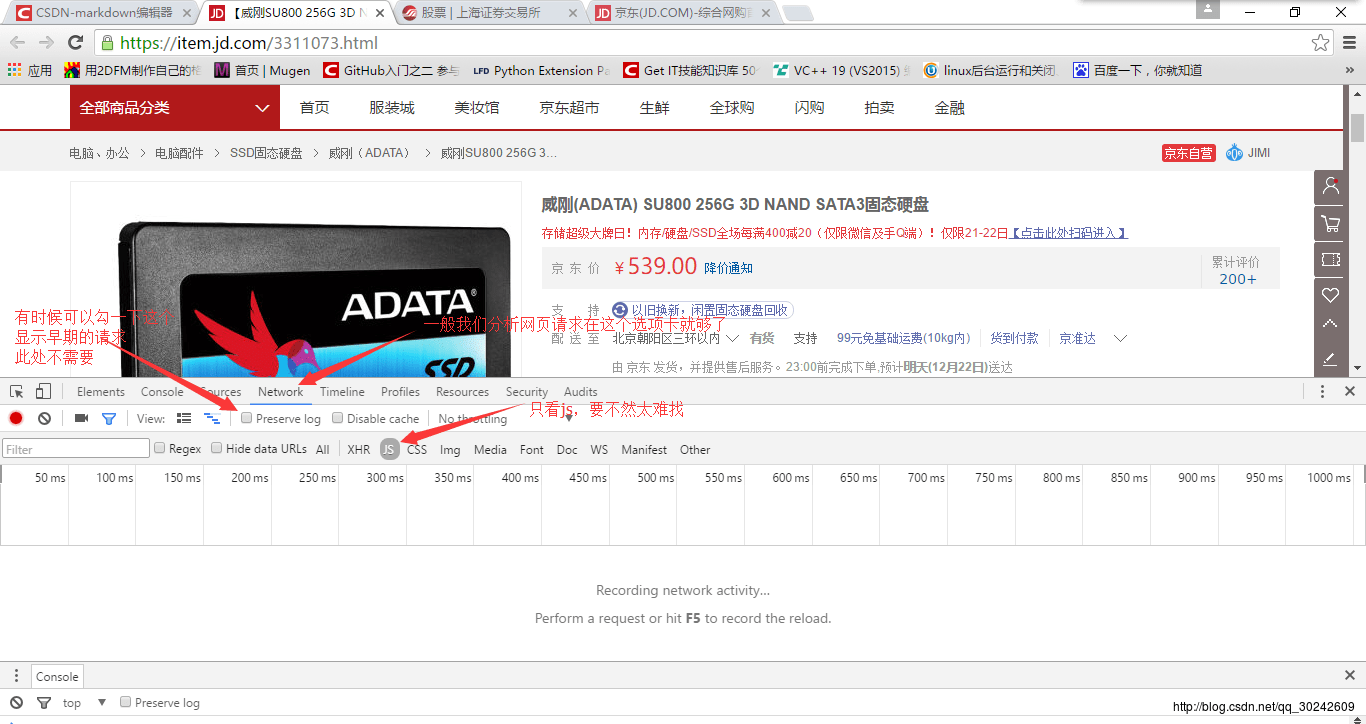
Task: Open the DevTools three-dot customize menu
Action: [x=1322, y=392]
